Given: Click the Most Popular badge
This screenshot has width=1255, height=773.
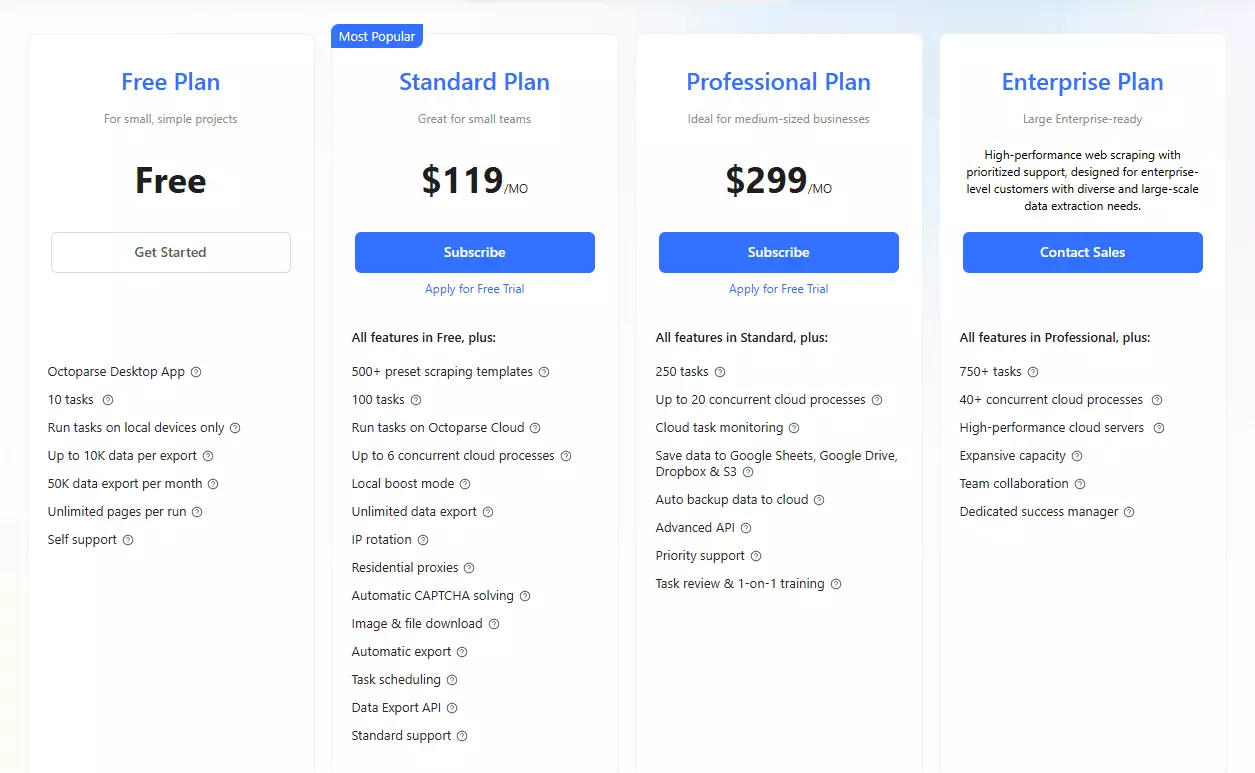Looking at the screenshot, I should pos(377,37).
